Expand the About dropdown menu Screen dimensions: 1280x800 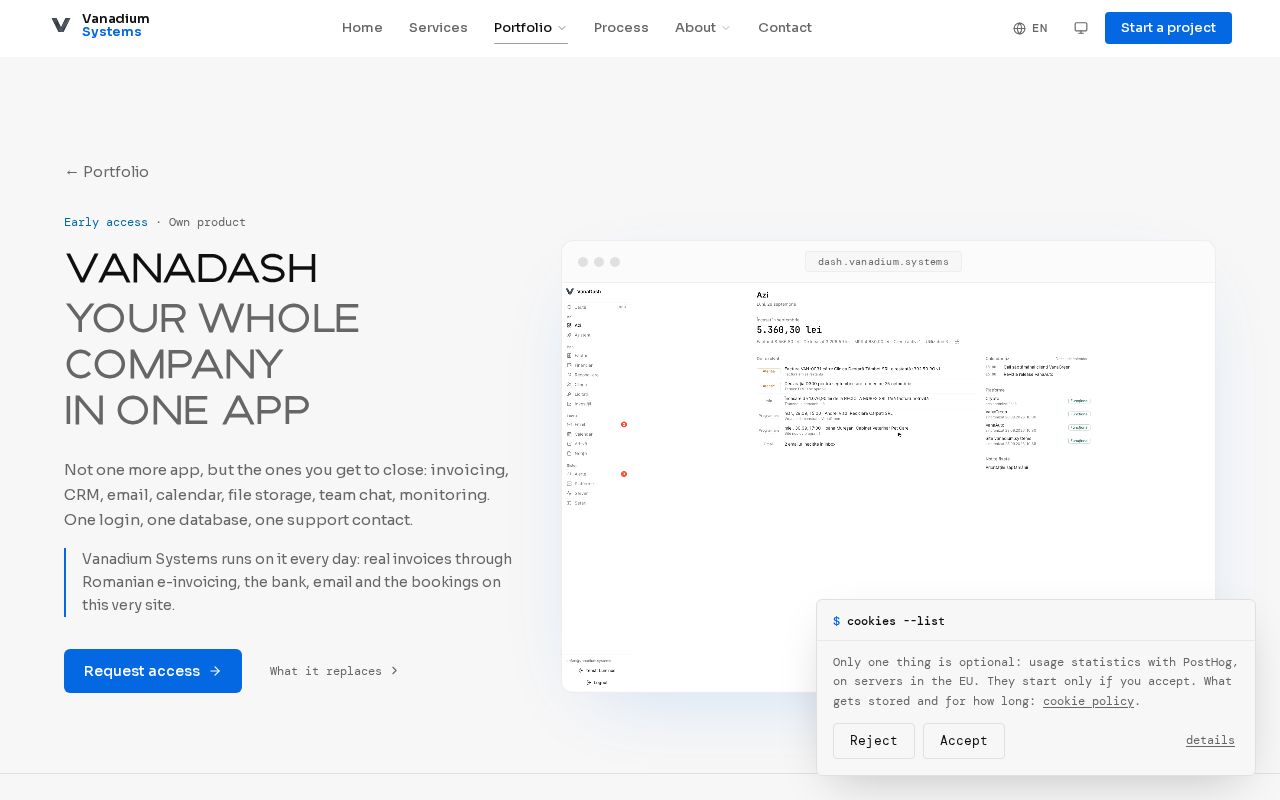[x=703, y=28]
